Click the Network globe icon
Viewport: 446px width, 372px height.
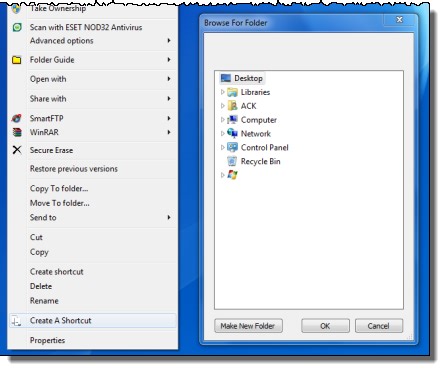(x=232, y=133)
